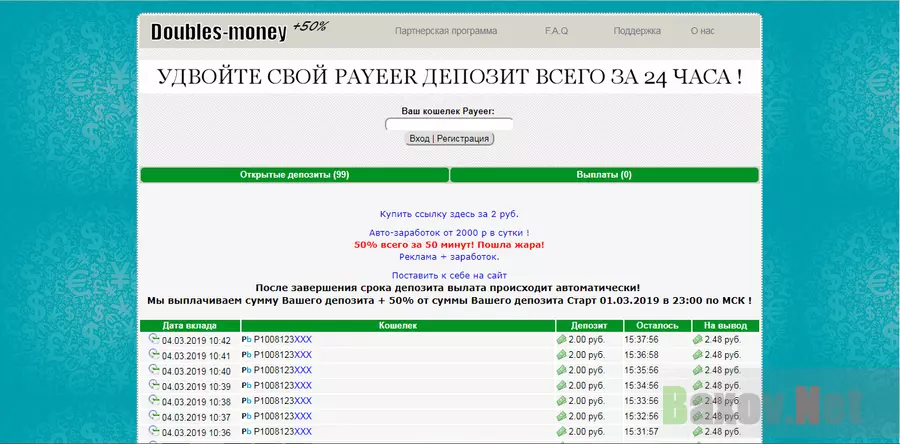Click the Payeer logo icon in the 10:41 row
Viewport: 900px width, 444px height.
247,355
